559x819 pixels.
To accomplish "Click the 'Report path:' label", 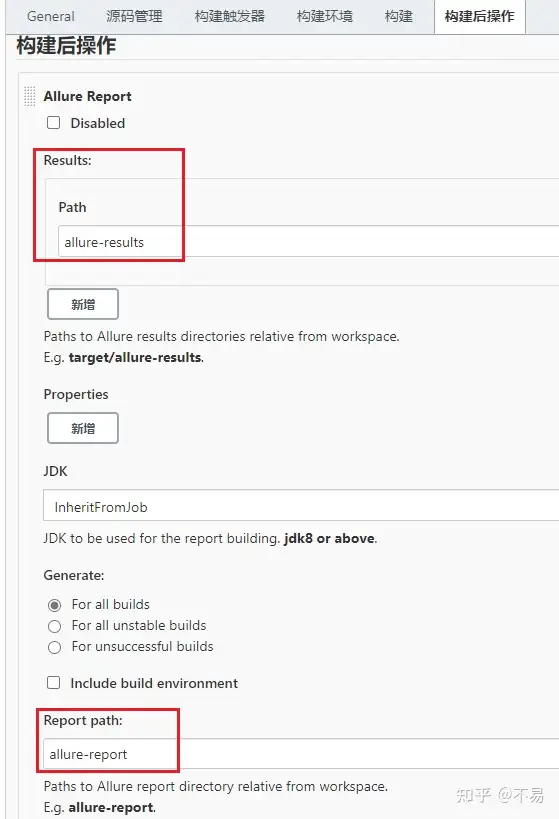I will [83, 720].
